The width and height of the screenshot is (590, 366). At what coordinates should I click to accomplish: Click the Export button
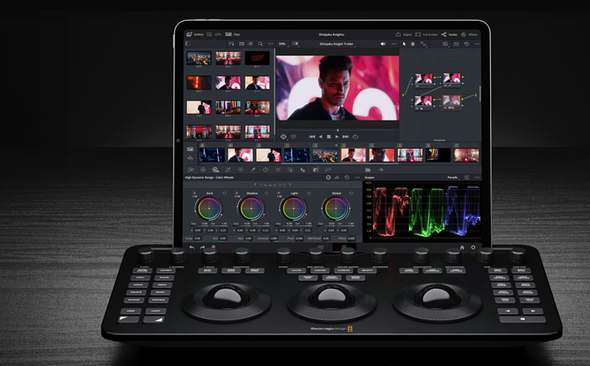pyautogui.click(x=403, y=34)
